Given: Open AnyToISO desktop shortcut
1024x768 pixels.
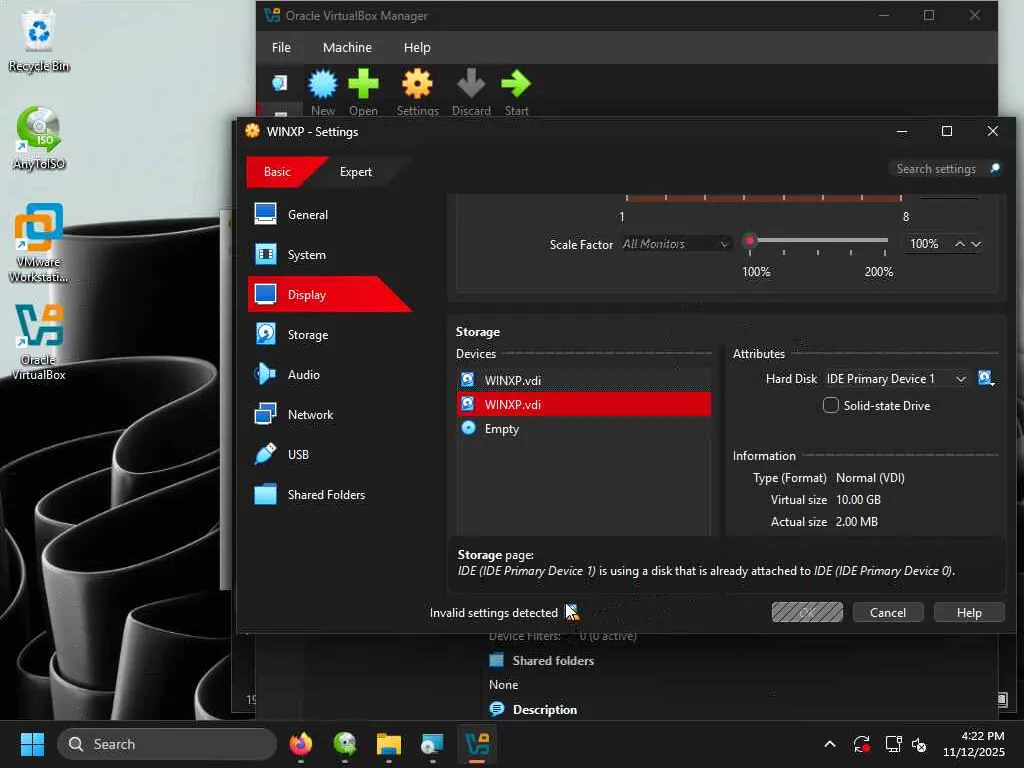Looking at the screenshot, I should pos(39,138).
